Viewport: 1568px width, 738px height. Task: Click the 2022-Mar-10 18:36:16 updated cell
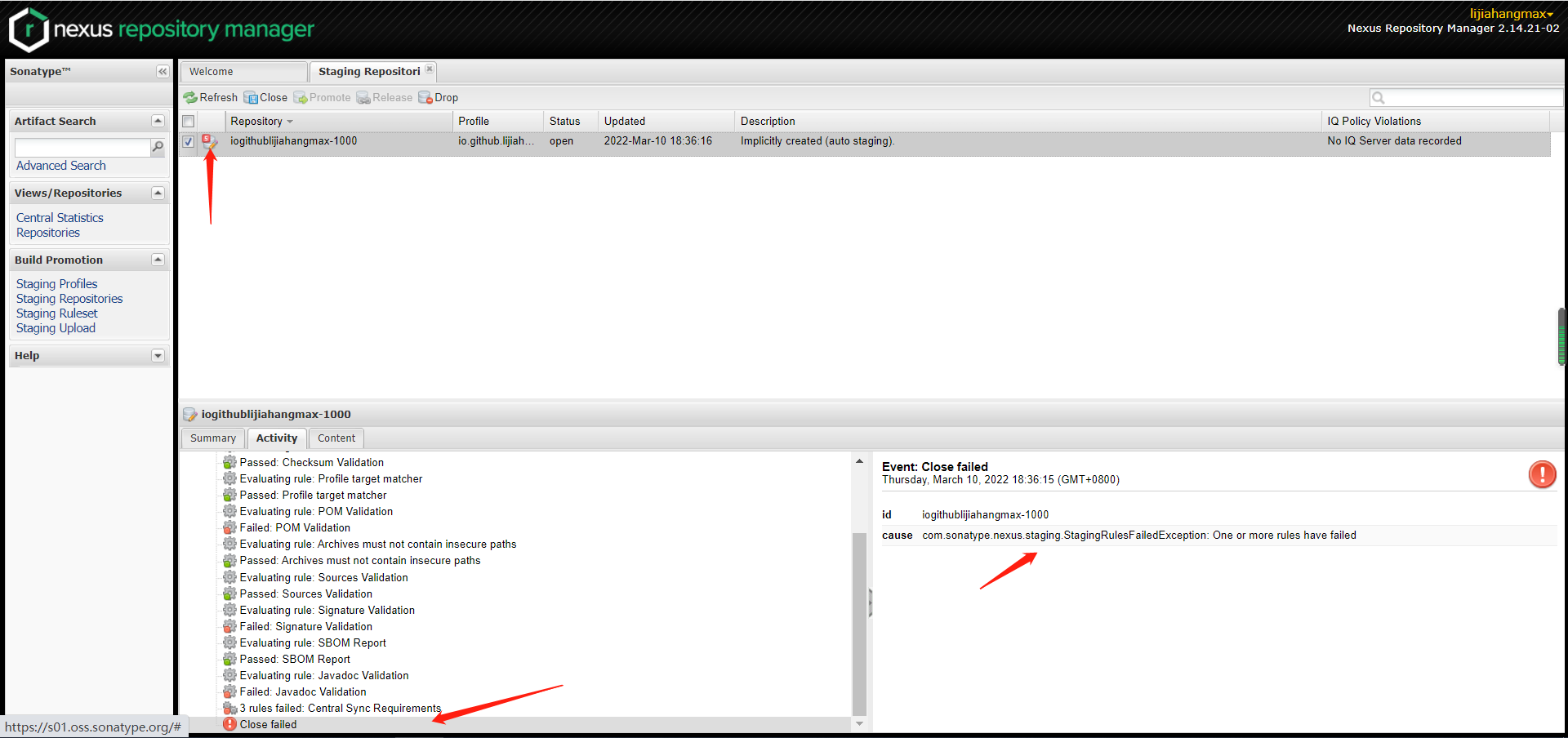(x=658, y=141)
